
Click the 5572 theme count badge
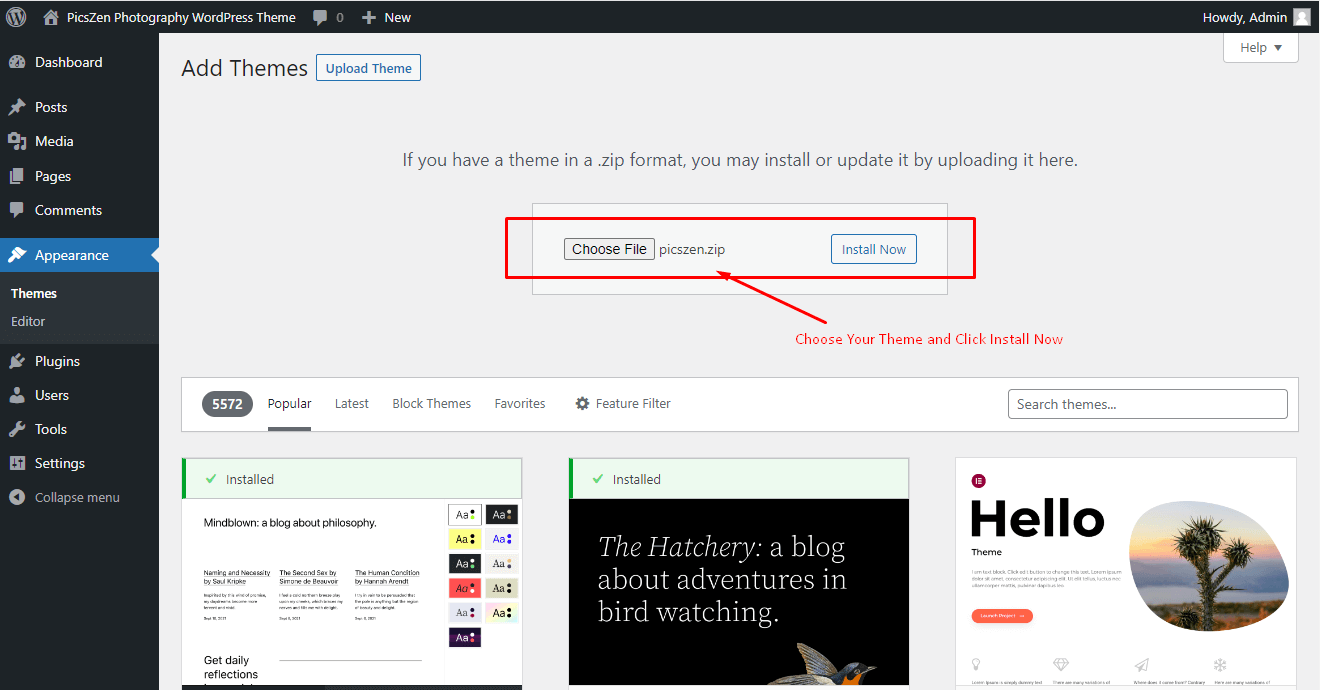coord(227,404)
